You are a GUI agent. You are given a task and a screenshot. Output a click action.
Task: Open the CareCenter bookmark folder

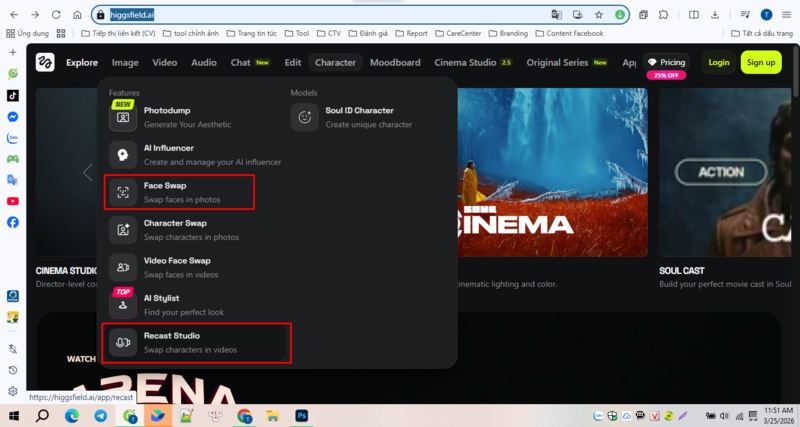[x=458, y=34]
